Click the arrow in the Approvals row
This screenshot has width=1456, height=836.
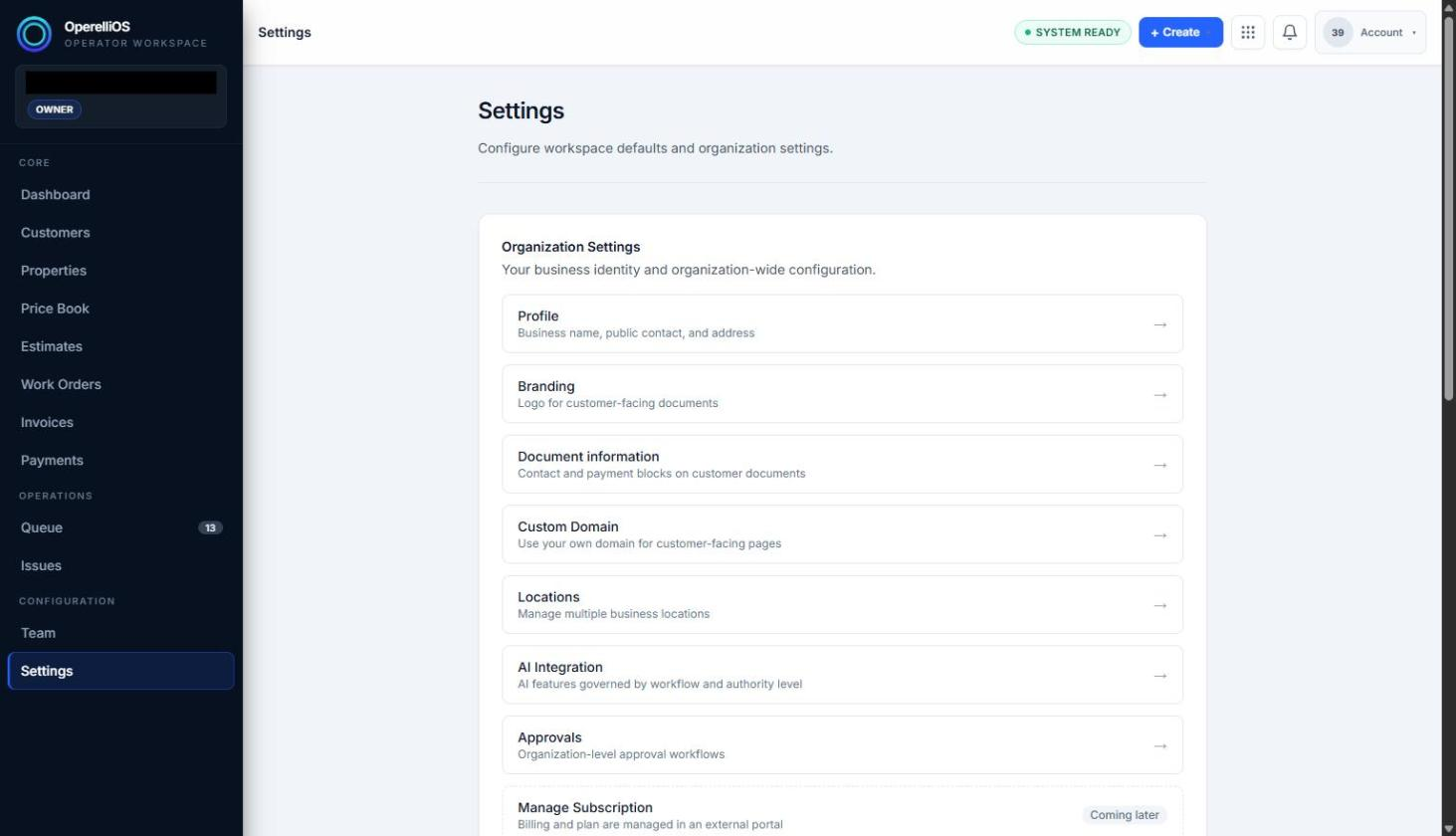(1159, 745)
